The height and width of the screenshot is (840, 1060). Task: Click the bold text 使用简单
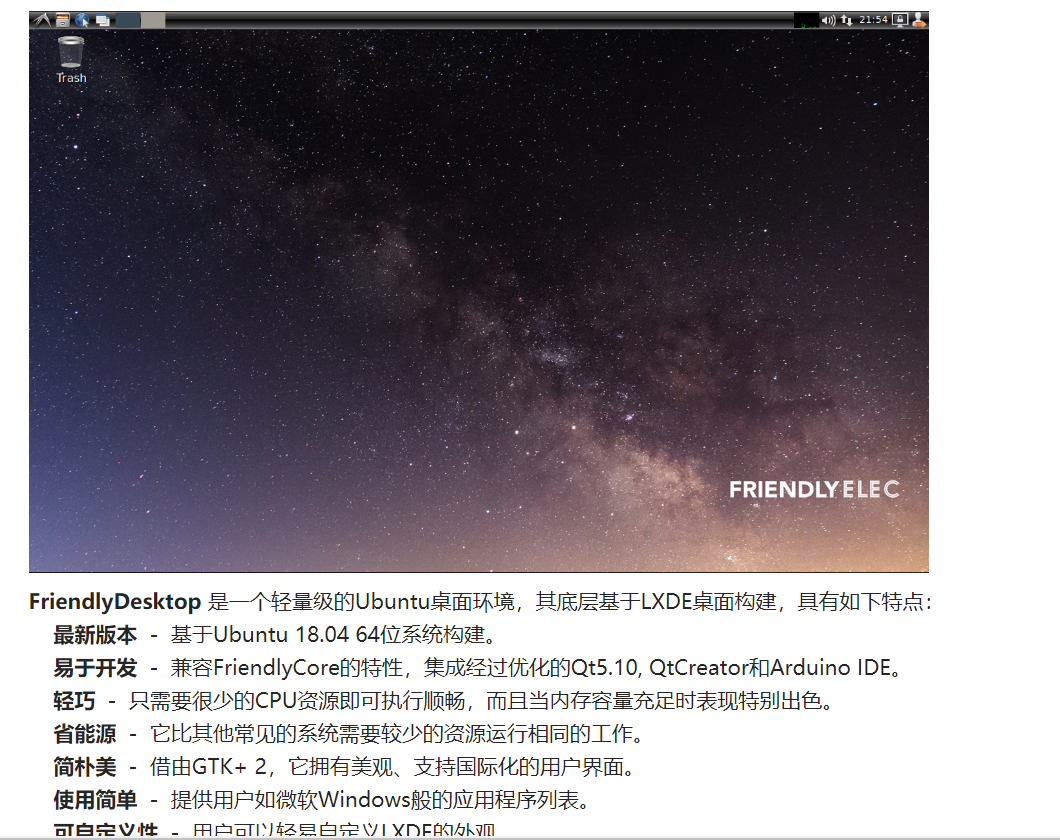point(95,800)
